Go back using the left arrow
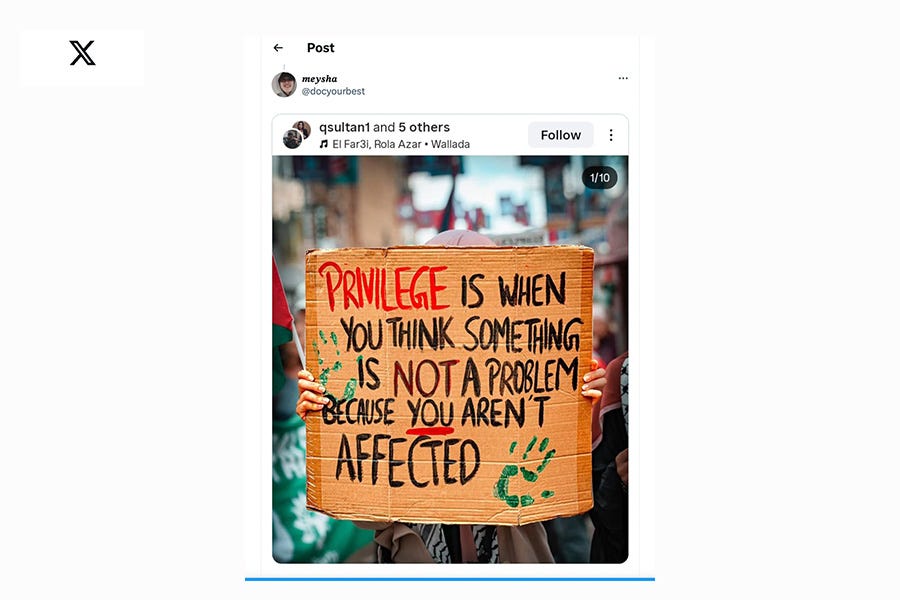Screen dimensions: 900x600 coord(278,48)
